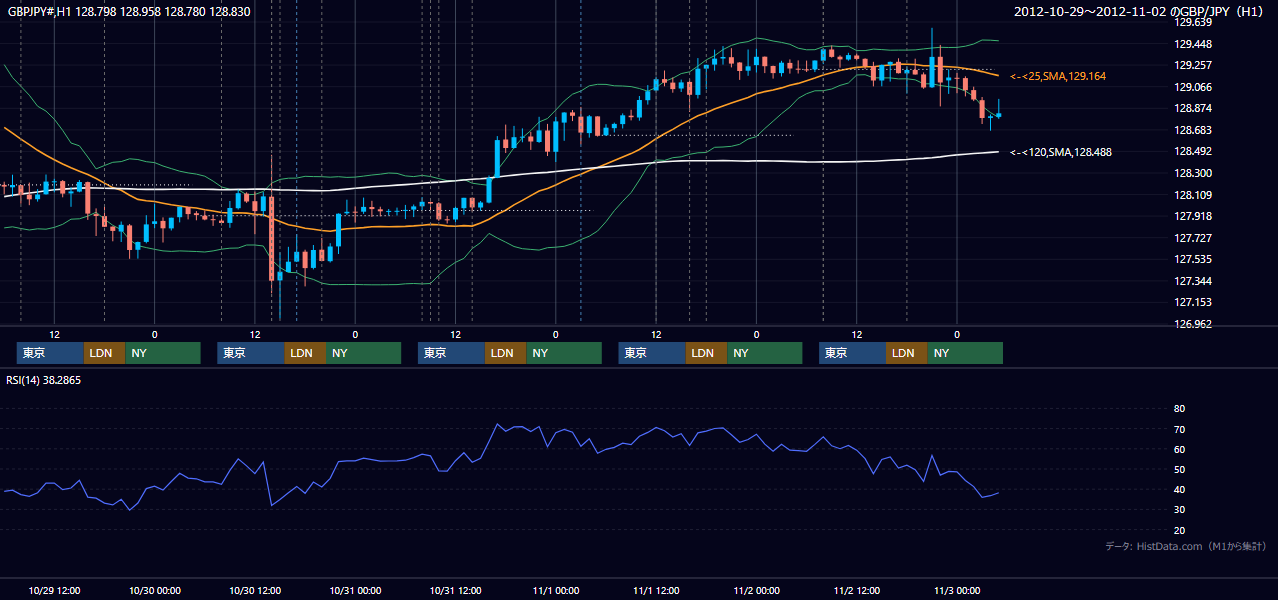Click the RSI(14) 38.2865 indicator label
The width and height of the screenshot is (1278, 600).
43,381
